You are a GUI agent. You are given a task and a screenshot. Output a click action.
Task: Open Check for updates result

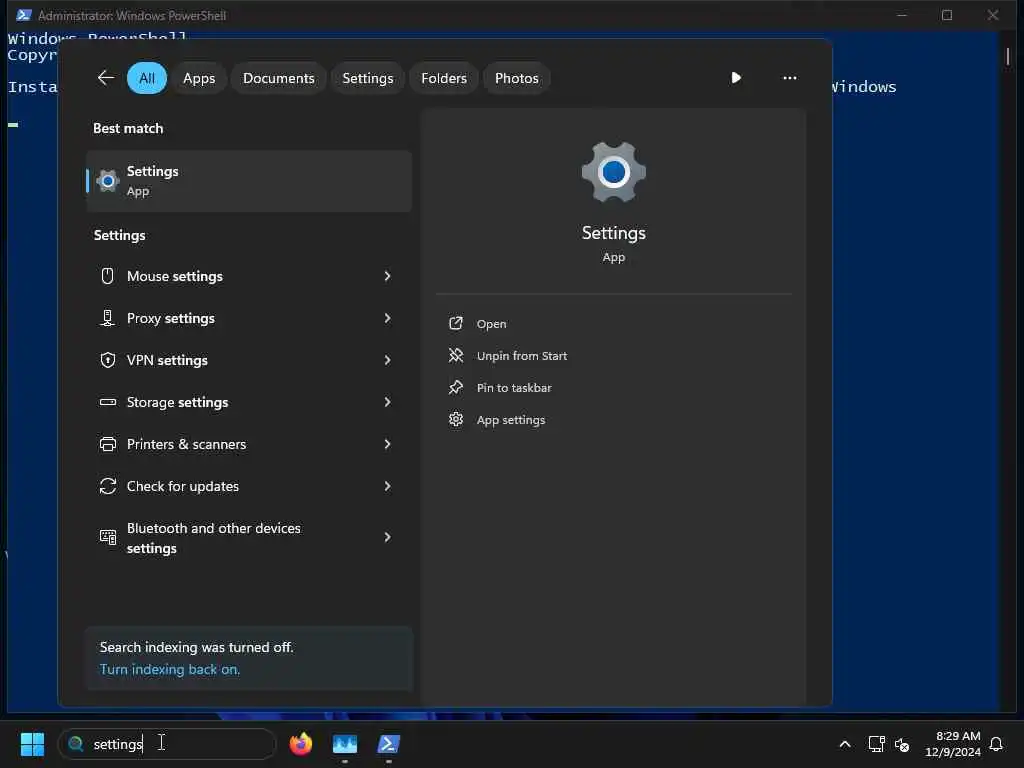point(249,487)
